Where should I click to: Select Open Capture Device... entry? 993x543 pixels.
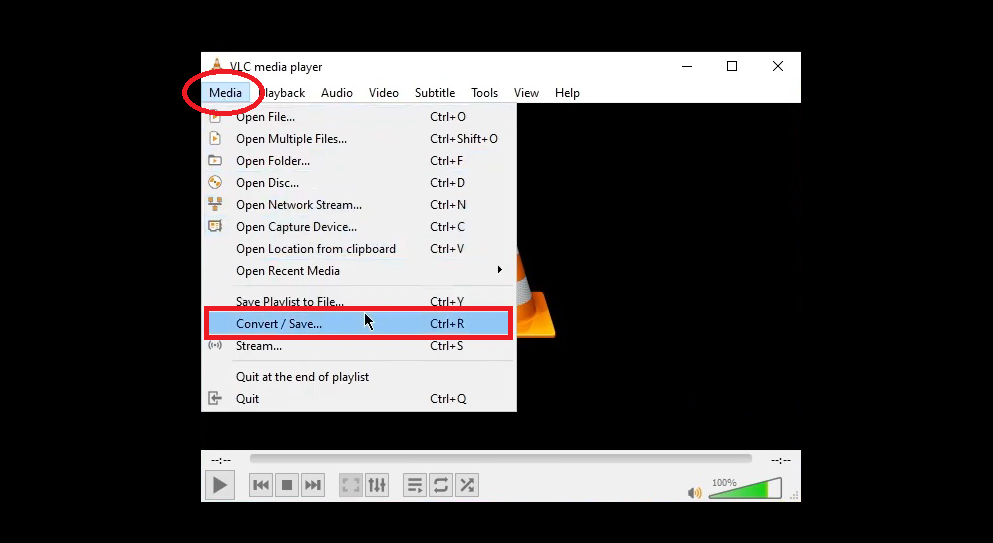358,227
